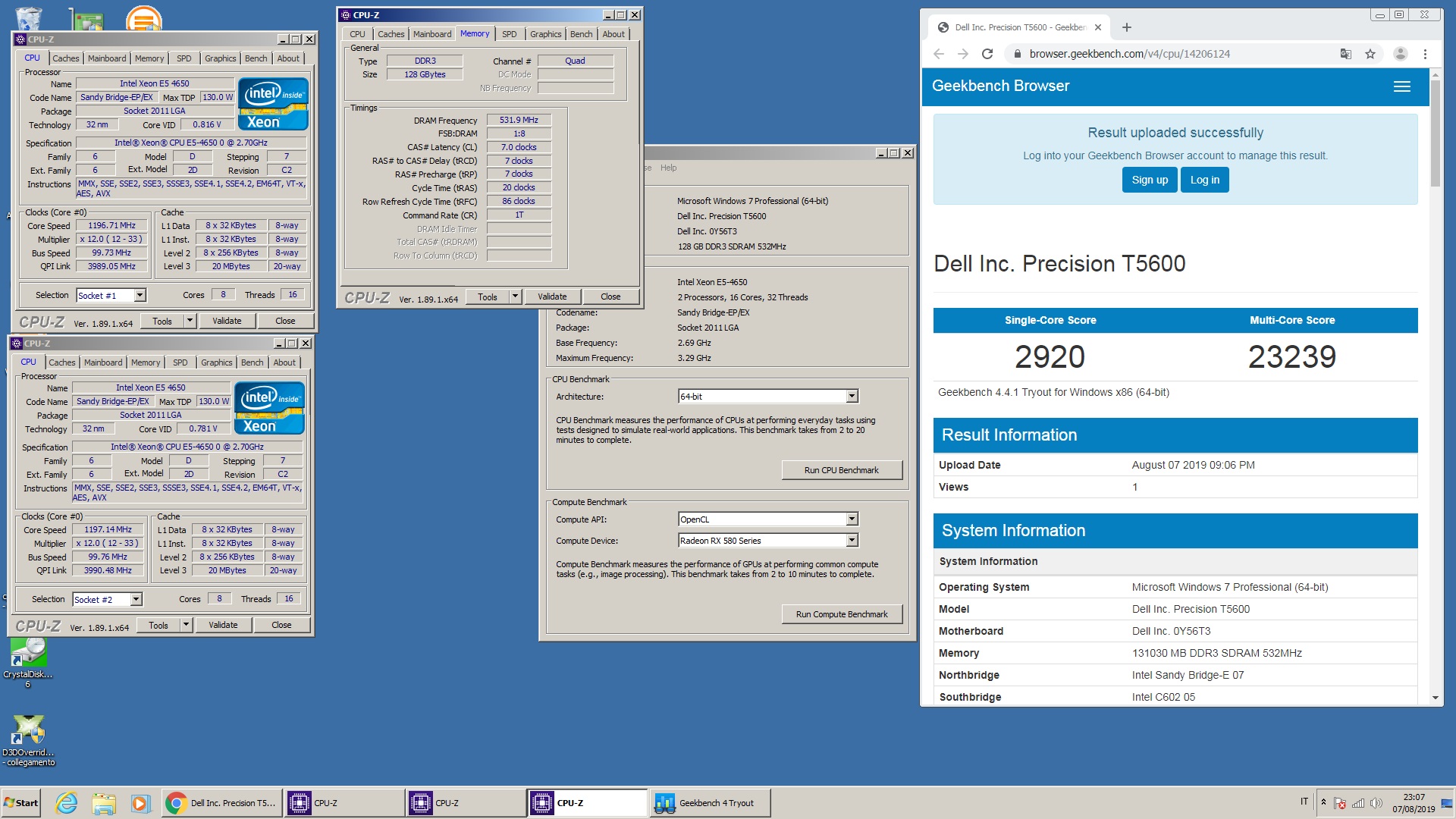Click Run CPU Benchmark button
Screen dimensions: 1456x819
point(842,470)
